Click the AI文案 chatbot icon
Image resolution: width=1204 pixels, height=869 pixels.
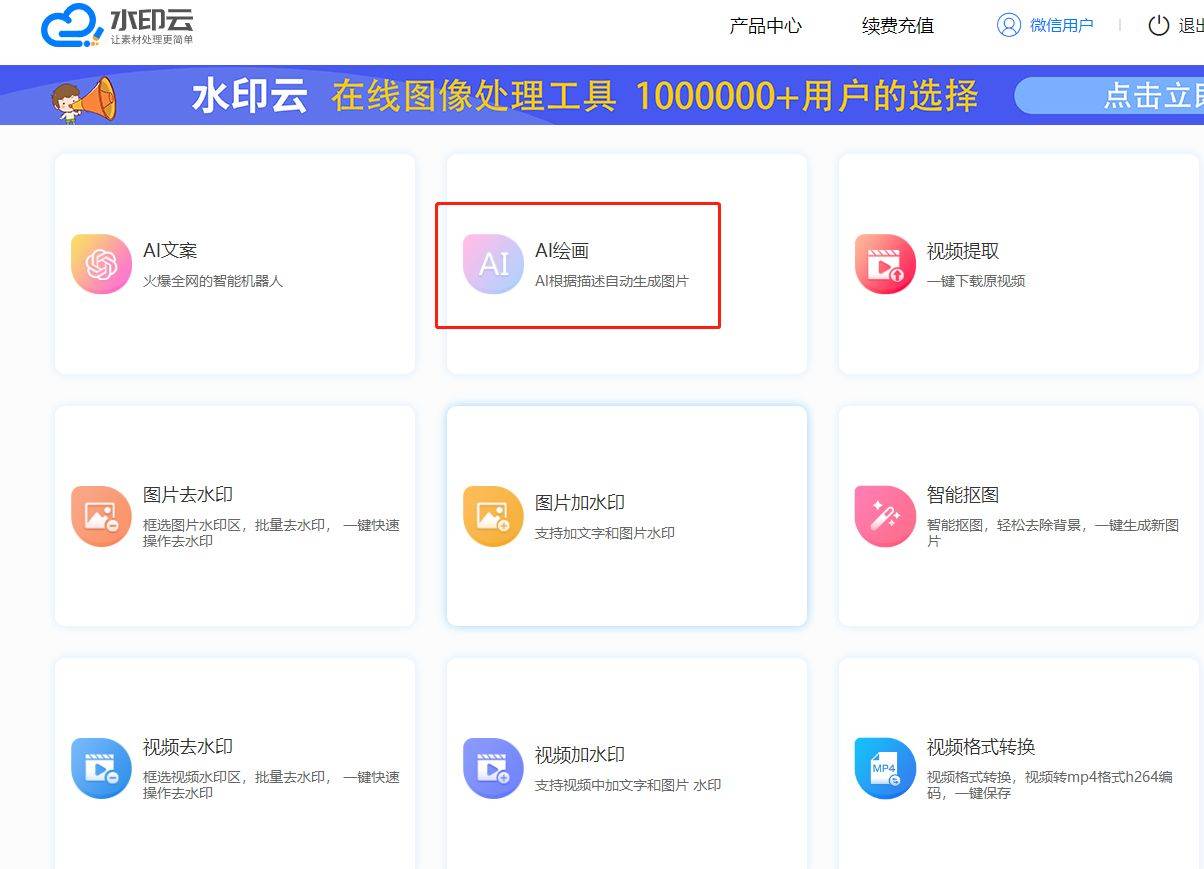click(101, 264)
